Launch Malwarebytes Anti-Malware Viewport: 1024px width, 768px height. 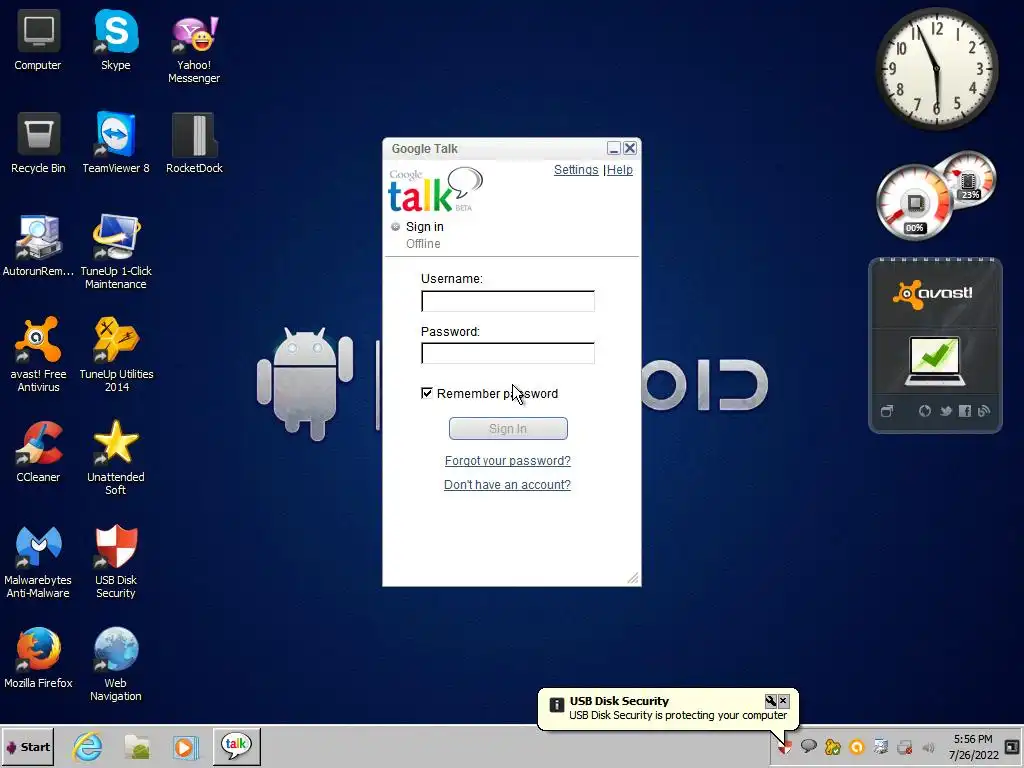click(38, 562)
